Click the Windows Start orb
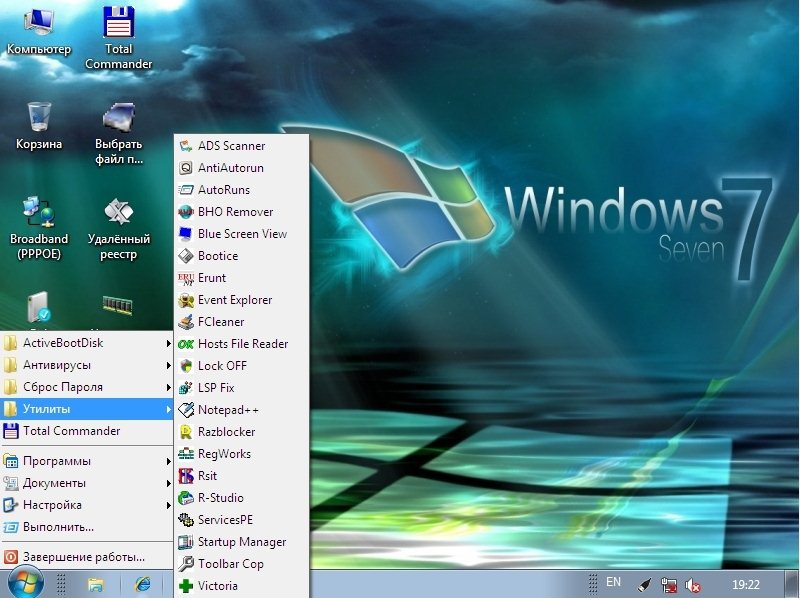 coord(25,582)
